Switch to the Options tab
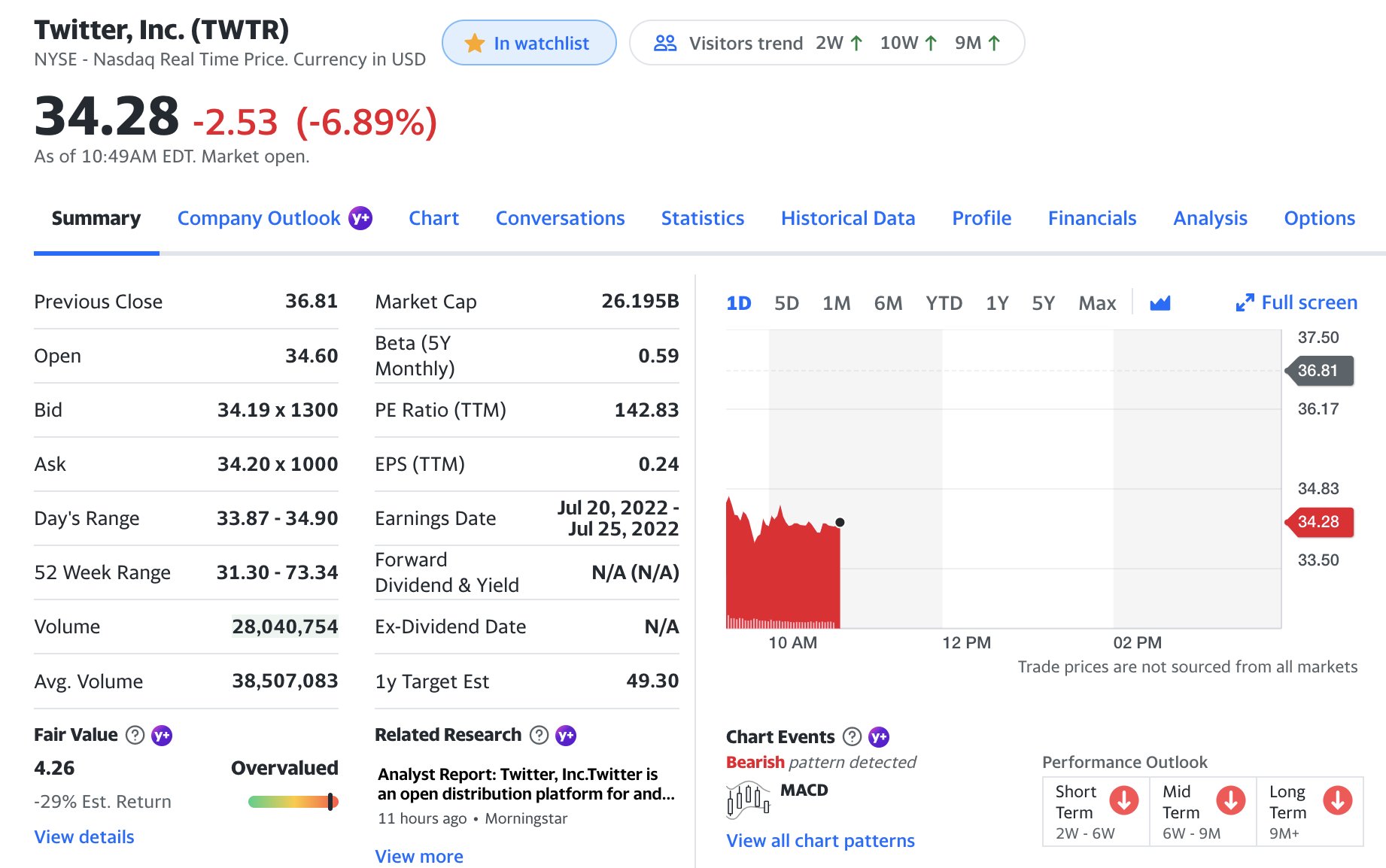The height and width of the screenshot is (868, 1386). 1320,218
